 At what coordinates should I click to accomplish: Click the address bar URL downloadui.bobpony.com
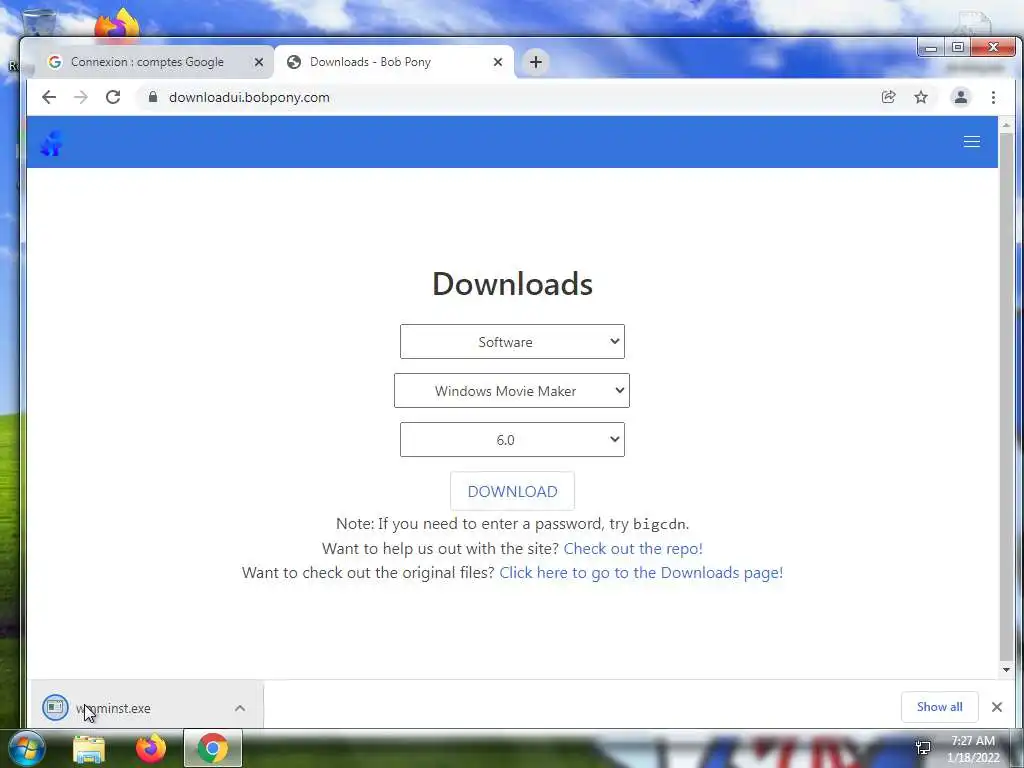(249, 97)
